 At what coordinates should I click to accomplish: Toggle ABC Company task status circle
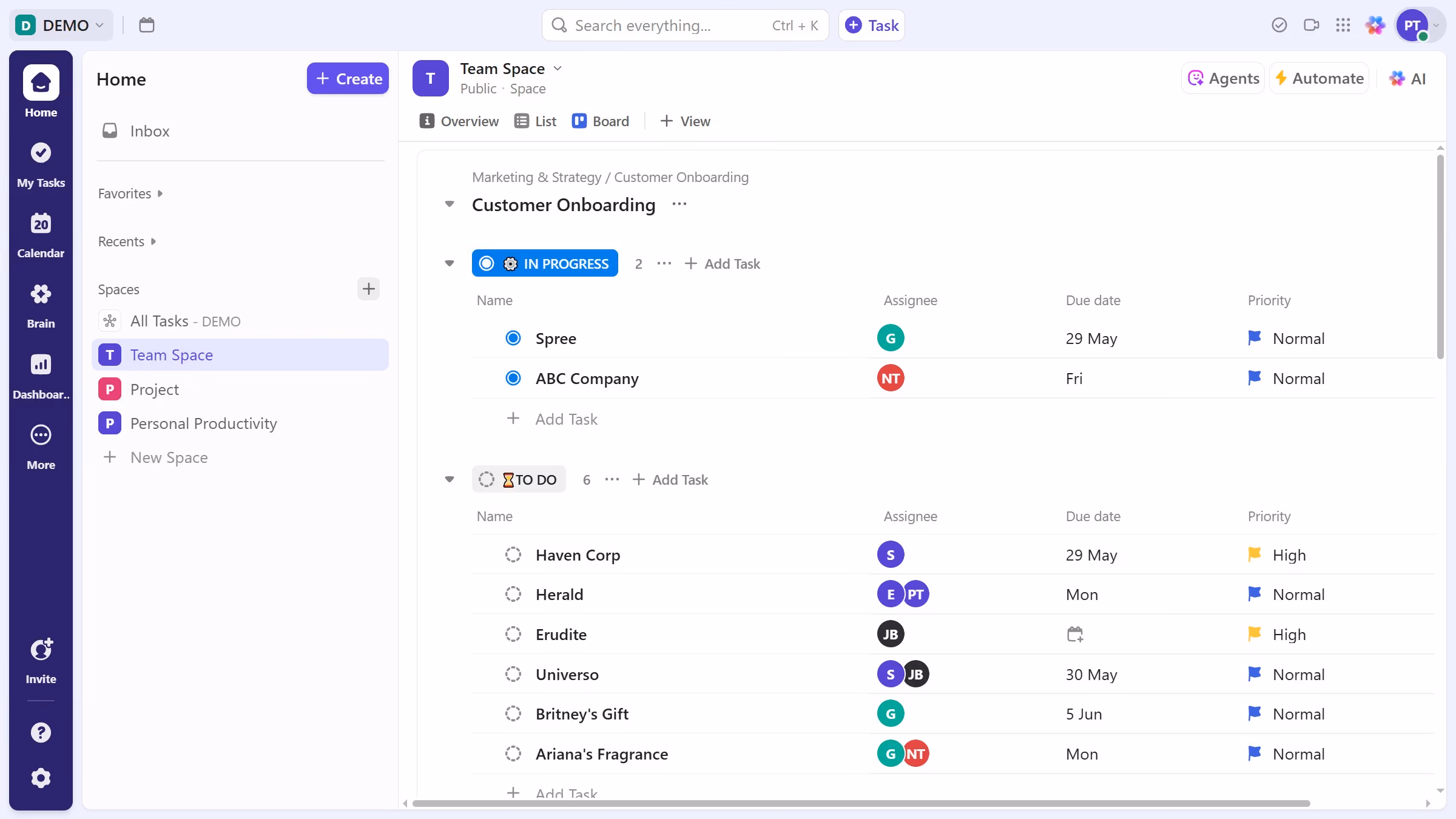click(513, 378)
